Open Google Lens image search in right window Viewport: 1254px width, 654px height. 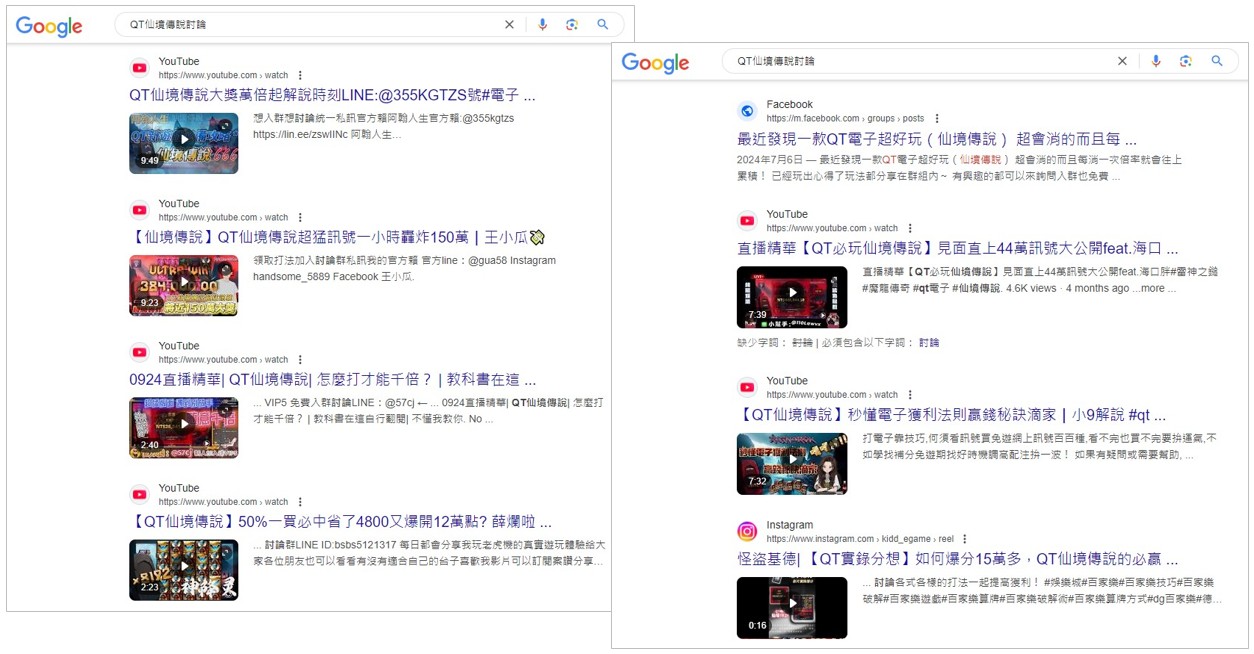[x=1186, y=61]
